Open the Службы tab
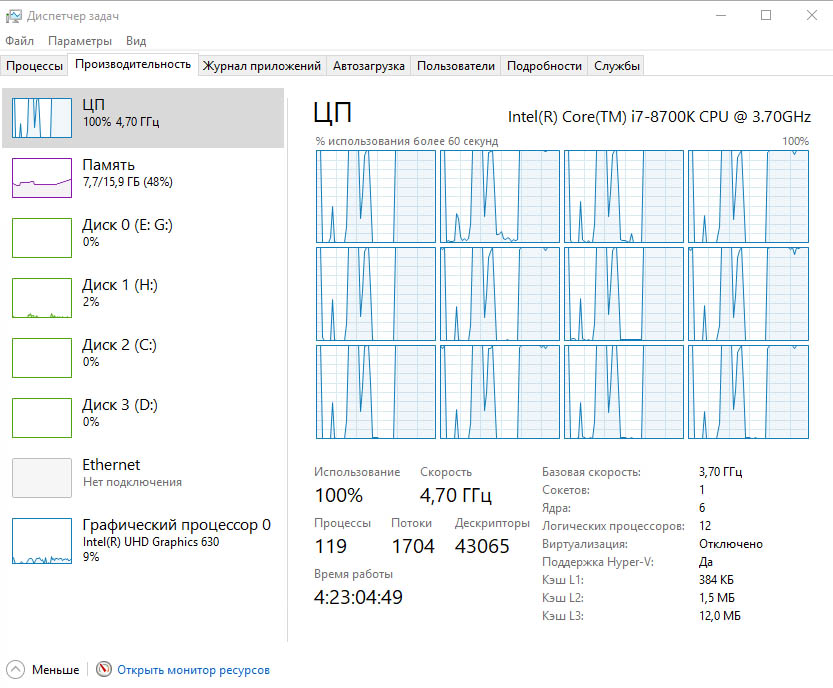 617,66
